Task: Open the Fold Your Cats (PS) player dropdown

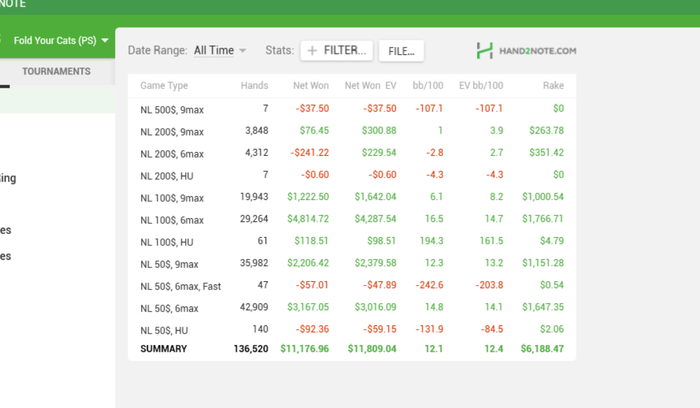Action: [60, 41]
